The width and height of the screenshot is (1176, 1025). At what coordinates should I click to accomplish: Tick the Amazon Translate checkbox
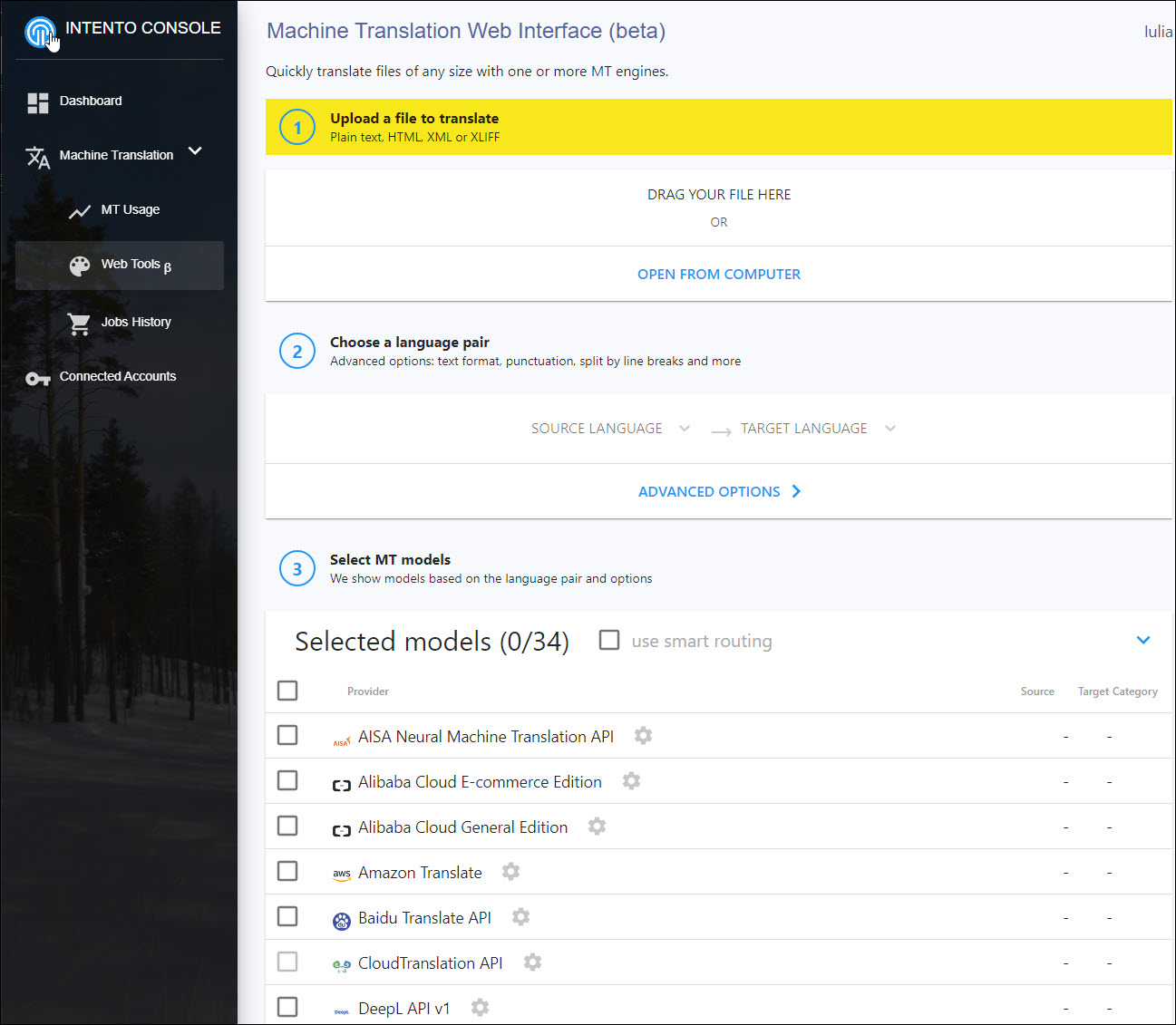point(287,871)
